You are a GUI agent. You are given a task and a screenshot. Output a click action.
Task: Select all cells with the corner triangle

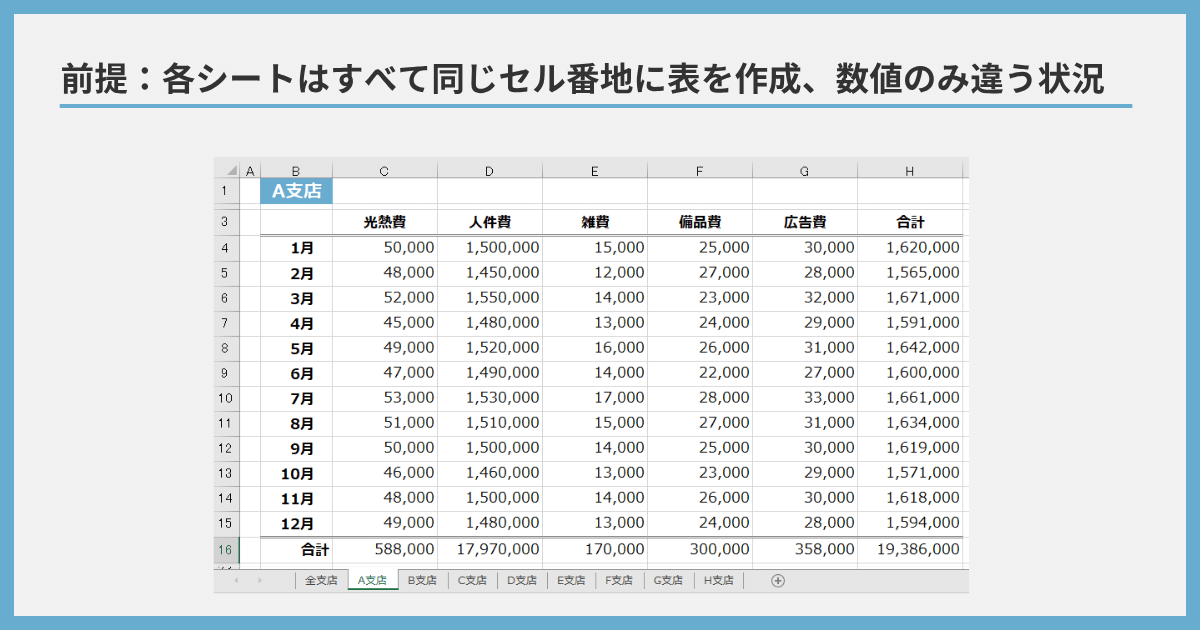(x=229, y=169)
